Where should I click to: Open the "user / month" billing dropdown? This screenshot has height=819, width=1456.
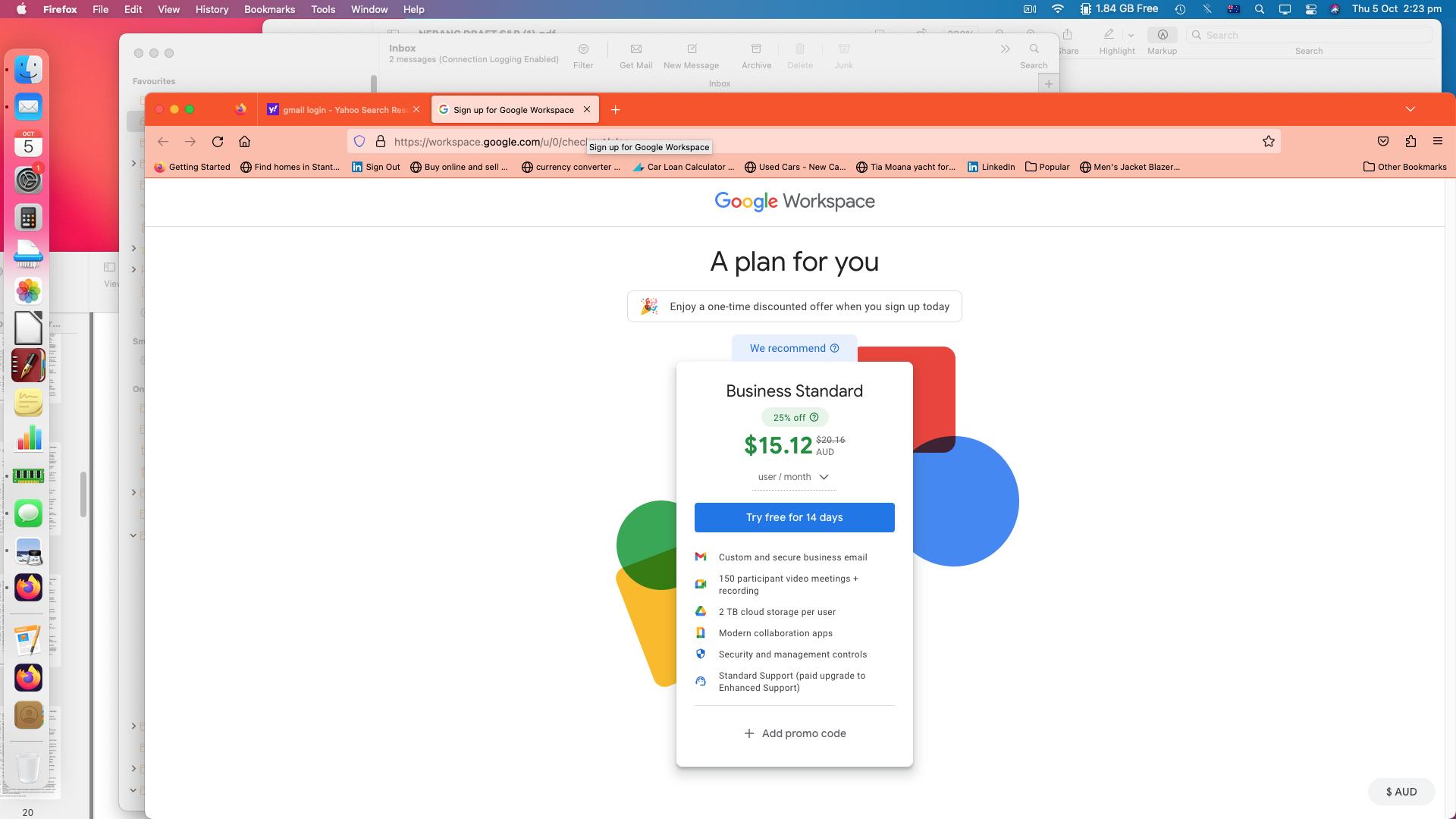coord(794,477)
